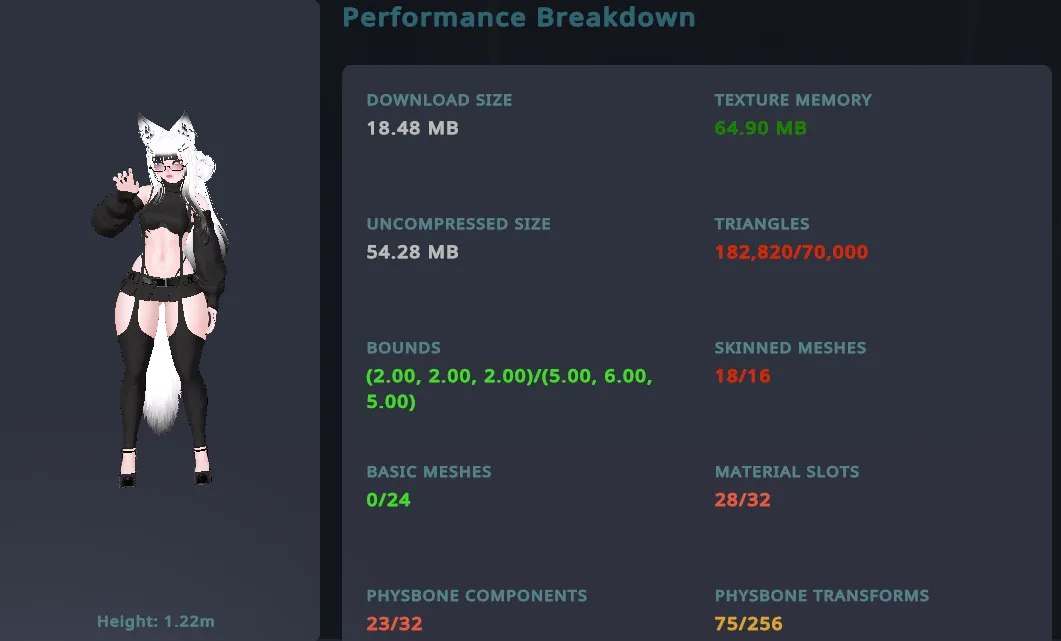
Task: Click the 75/256 PhysBone transforms value
Action: tap(748, 623)
